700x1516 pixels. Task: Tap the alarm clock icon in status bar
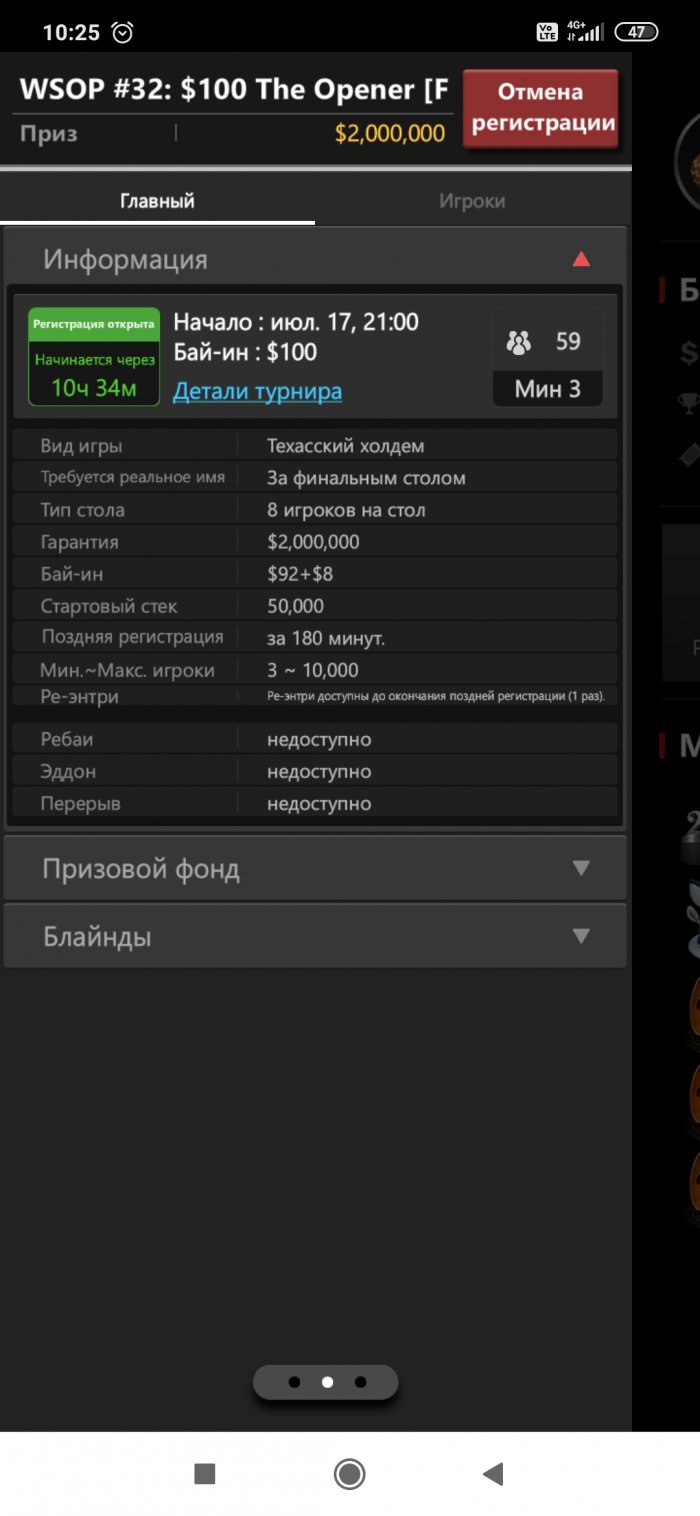[123, 32]
